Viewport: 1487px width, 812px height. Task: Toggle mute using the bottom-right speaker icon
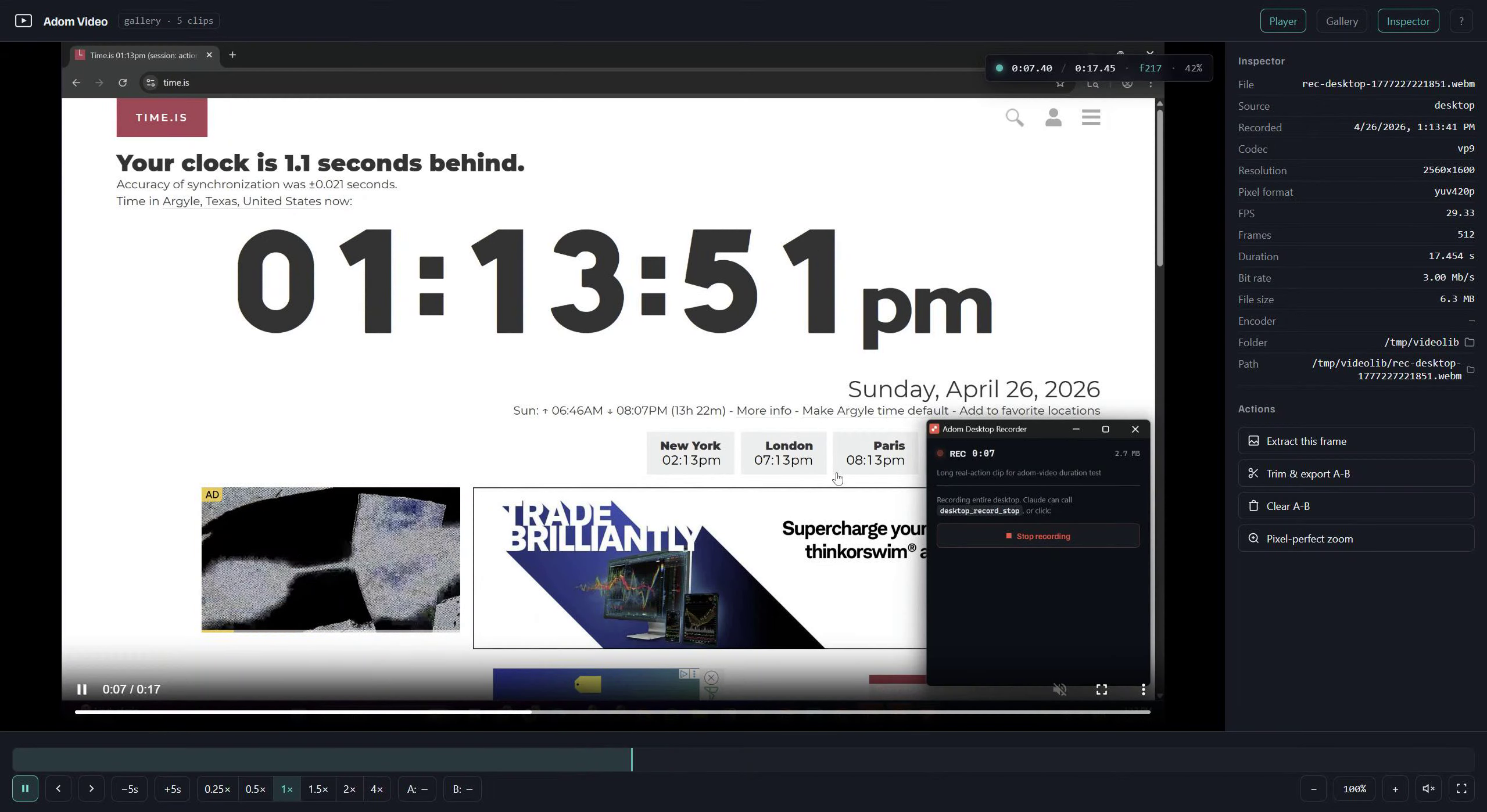[x=1428, y=789]
